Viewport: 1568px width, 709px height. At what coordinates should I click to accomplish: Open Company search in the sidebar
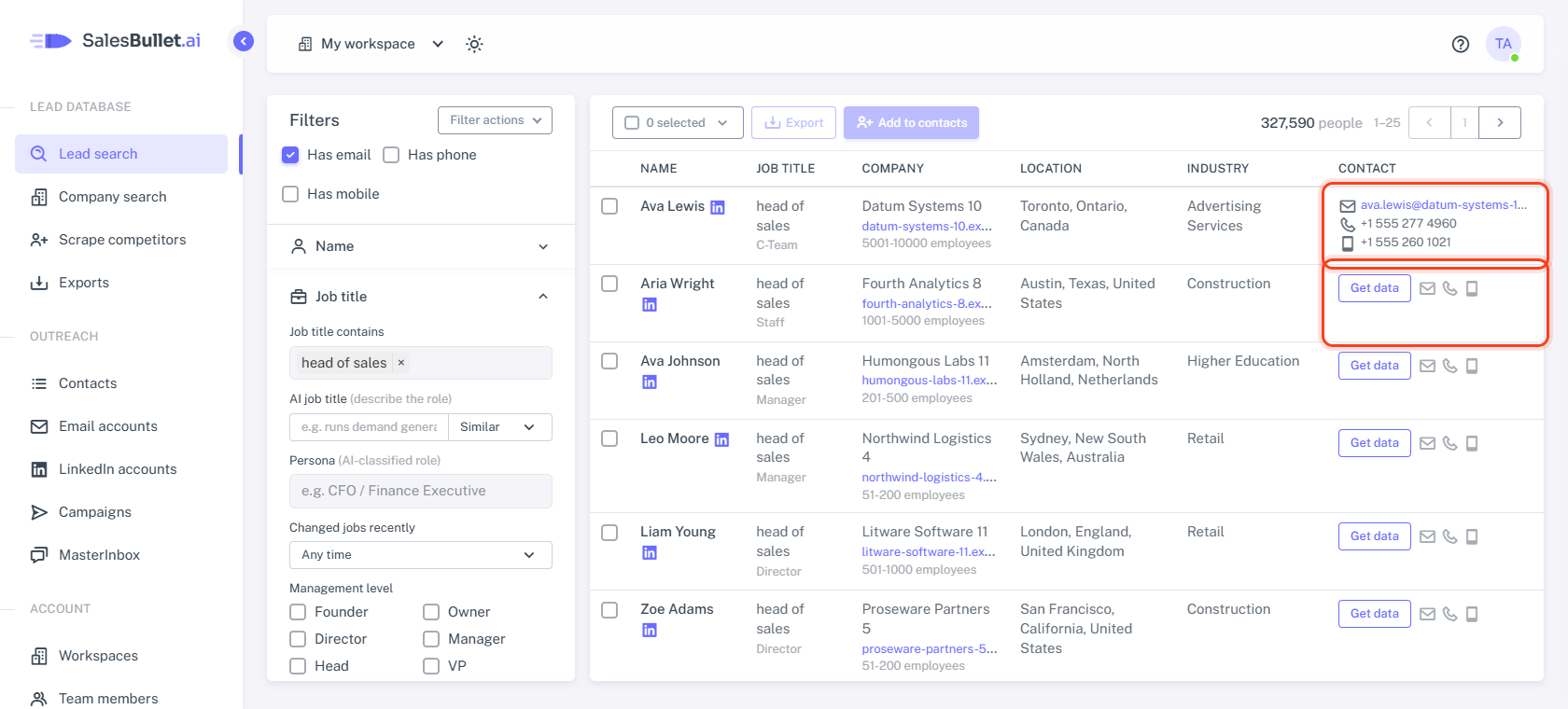point(121,197)
